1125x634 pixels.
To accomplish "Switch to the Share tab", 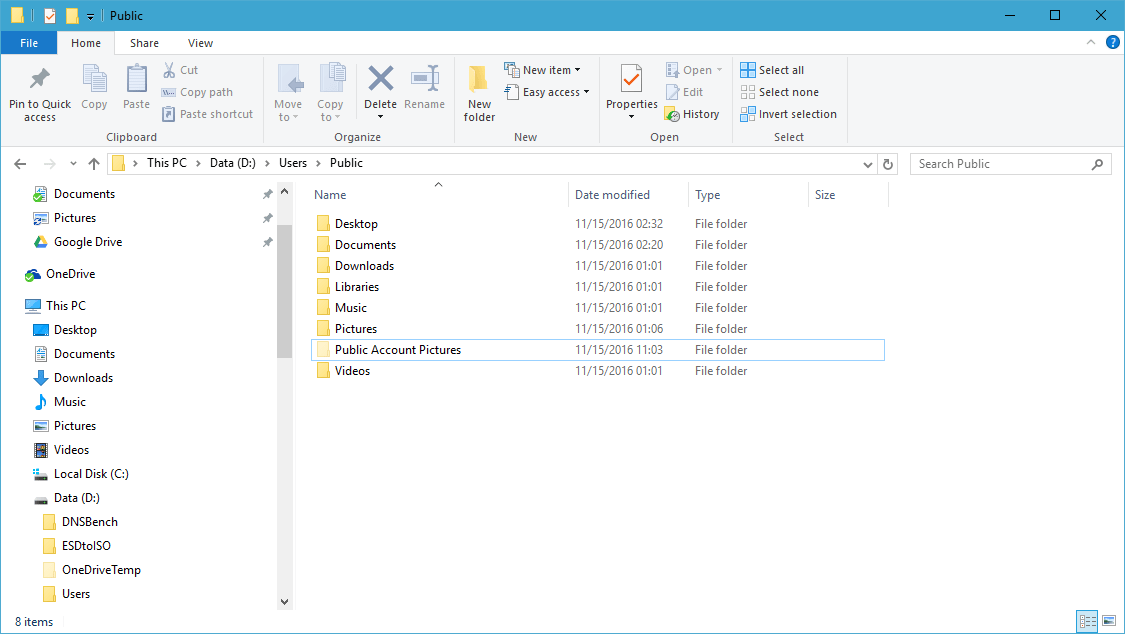I will [x=144, y=43].
